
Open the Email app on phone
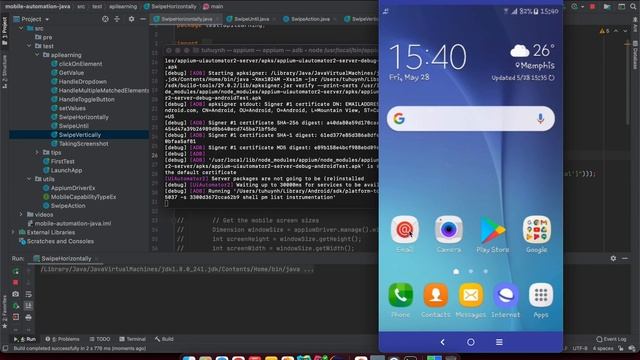tap(404, 230)
